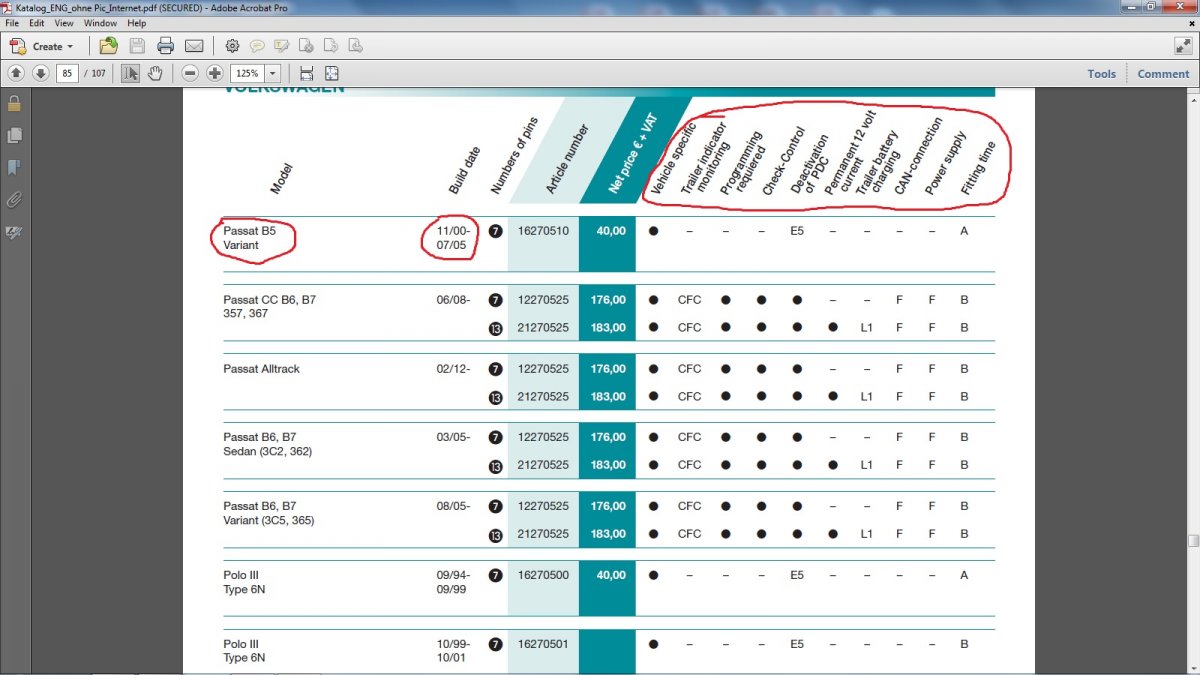Activate the text selection cursor tool
The height and width of the screenshot is (675, 1200).
pyautogui.click(x=131, y=73)
